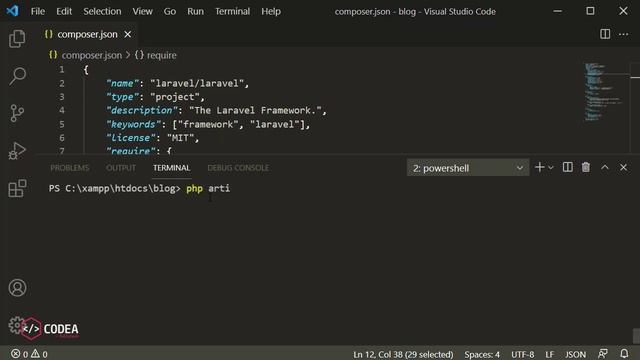Select the TERMINAL panel tab

171,168
